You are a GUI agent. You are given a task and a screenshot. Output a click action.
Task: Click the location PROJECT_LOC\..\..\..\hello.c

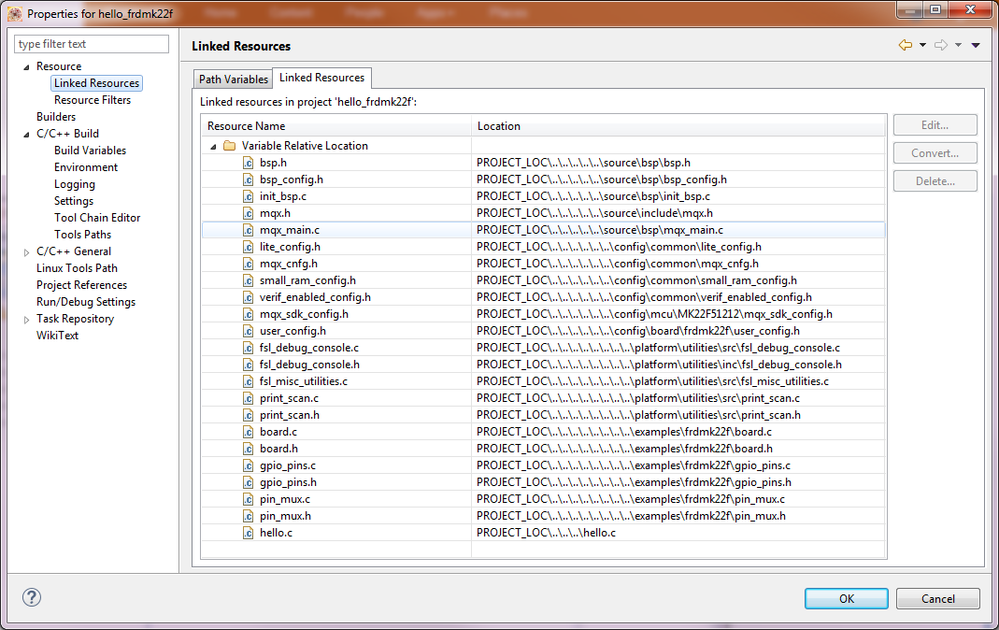click(546, 533)
